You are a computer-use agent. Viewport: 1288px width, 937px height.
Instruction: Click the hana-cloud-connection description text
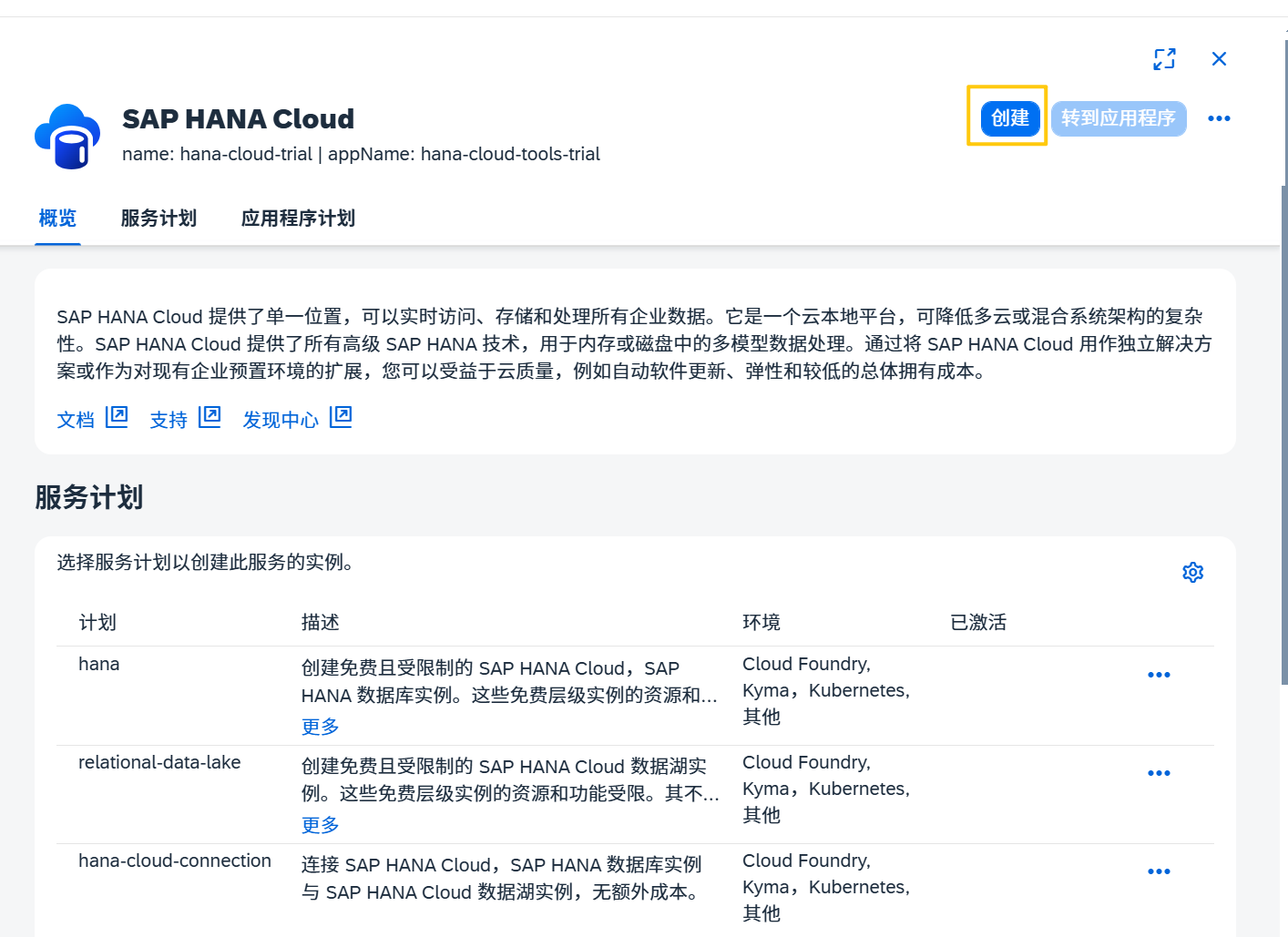502,878
